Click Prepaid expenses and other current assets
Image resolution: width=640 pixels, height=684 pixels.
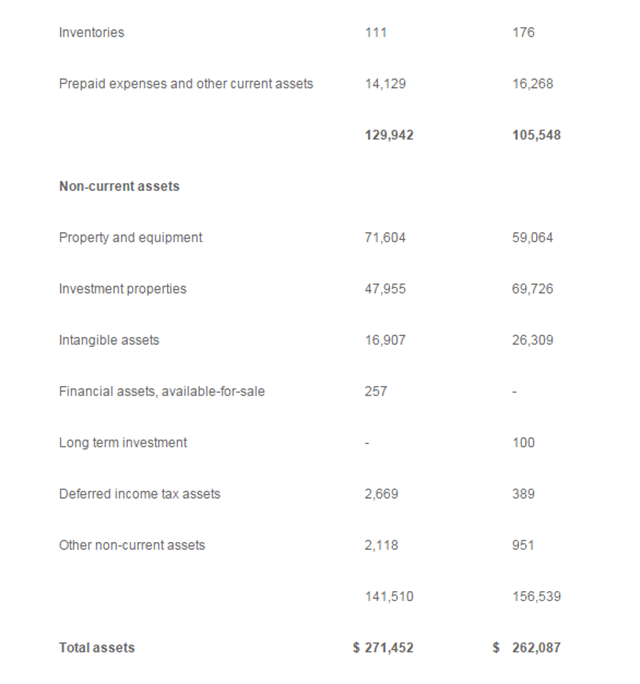[186, 84]
